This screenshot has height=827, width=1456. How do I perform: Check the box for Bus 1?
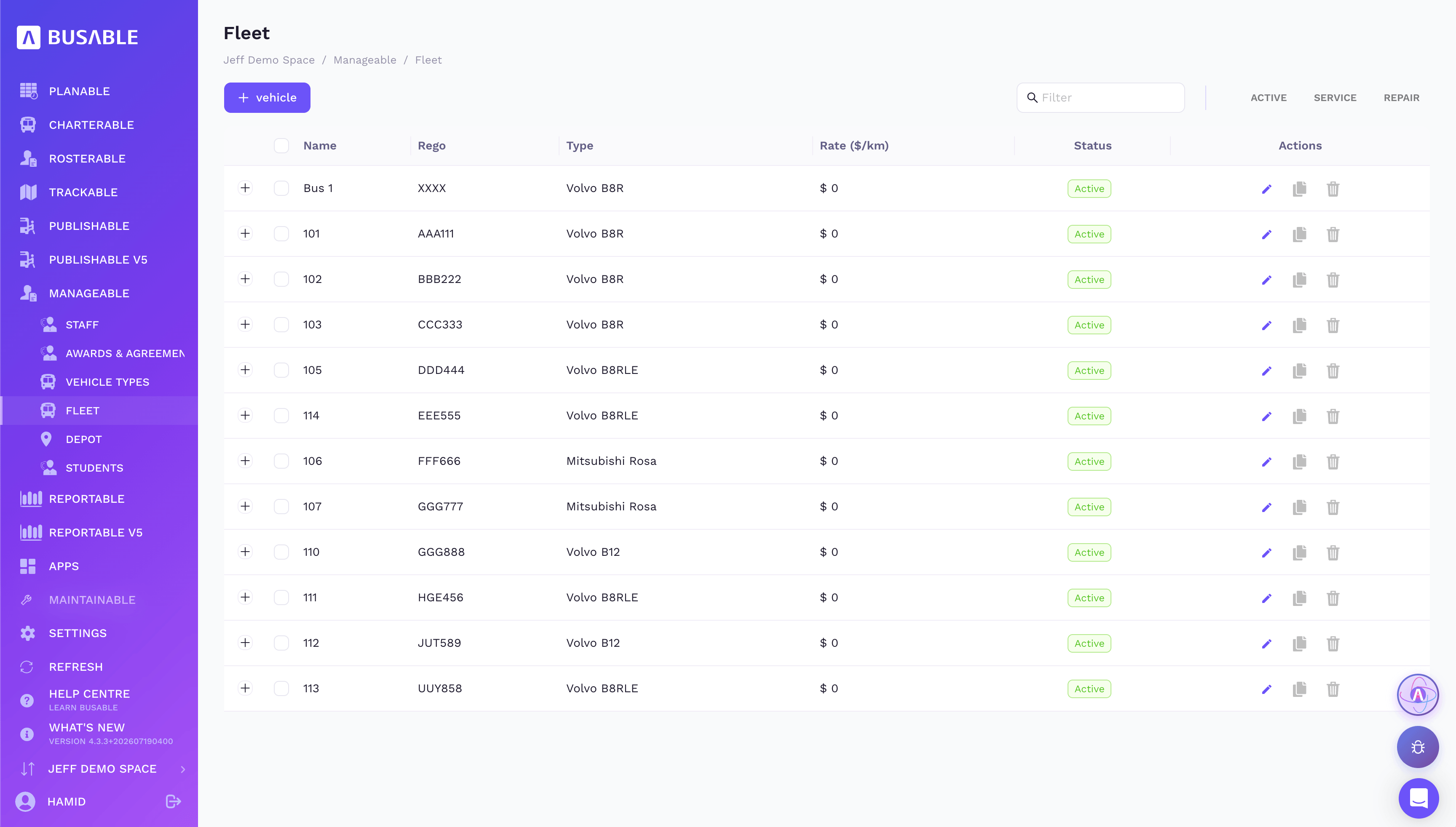[281, 188]
